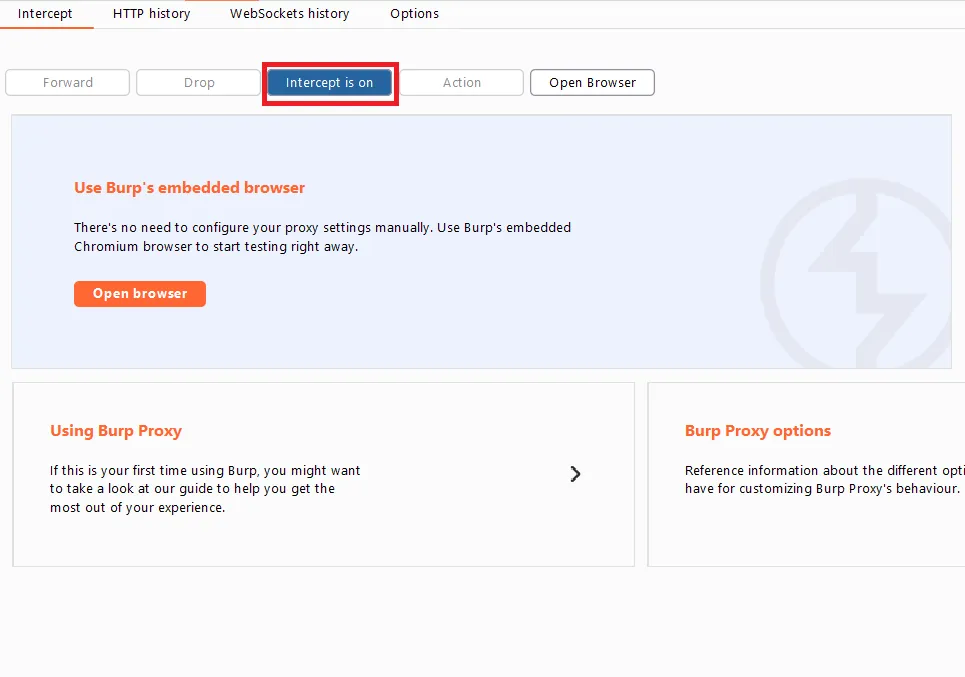Switch to the Intercept tab
The image size is (965, 677).
[45, 14]
